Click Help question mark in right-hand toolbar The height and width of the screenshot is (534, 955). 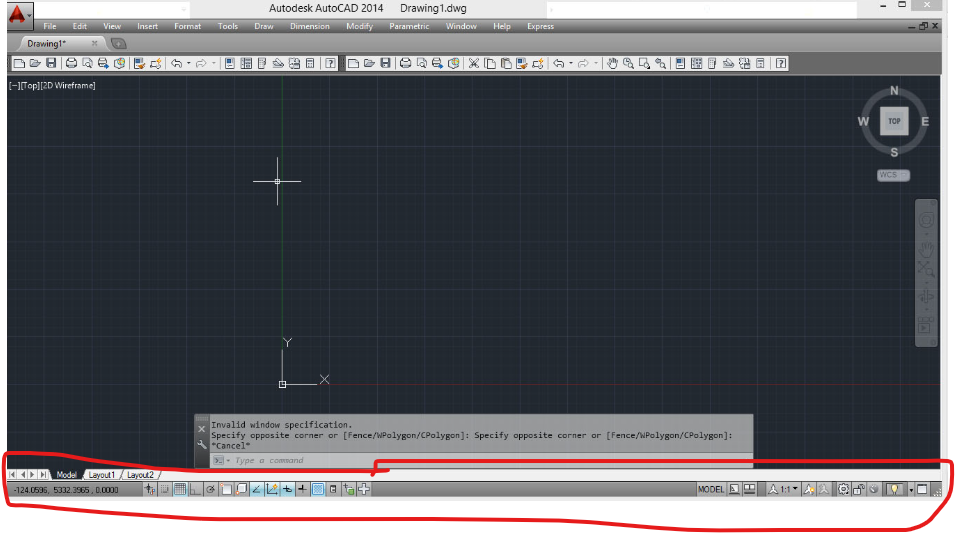coord(781,63)
